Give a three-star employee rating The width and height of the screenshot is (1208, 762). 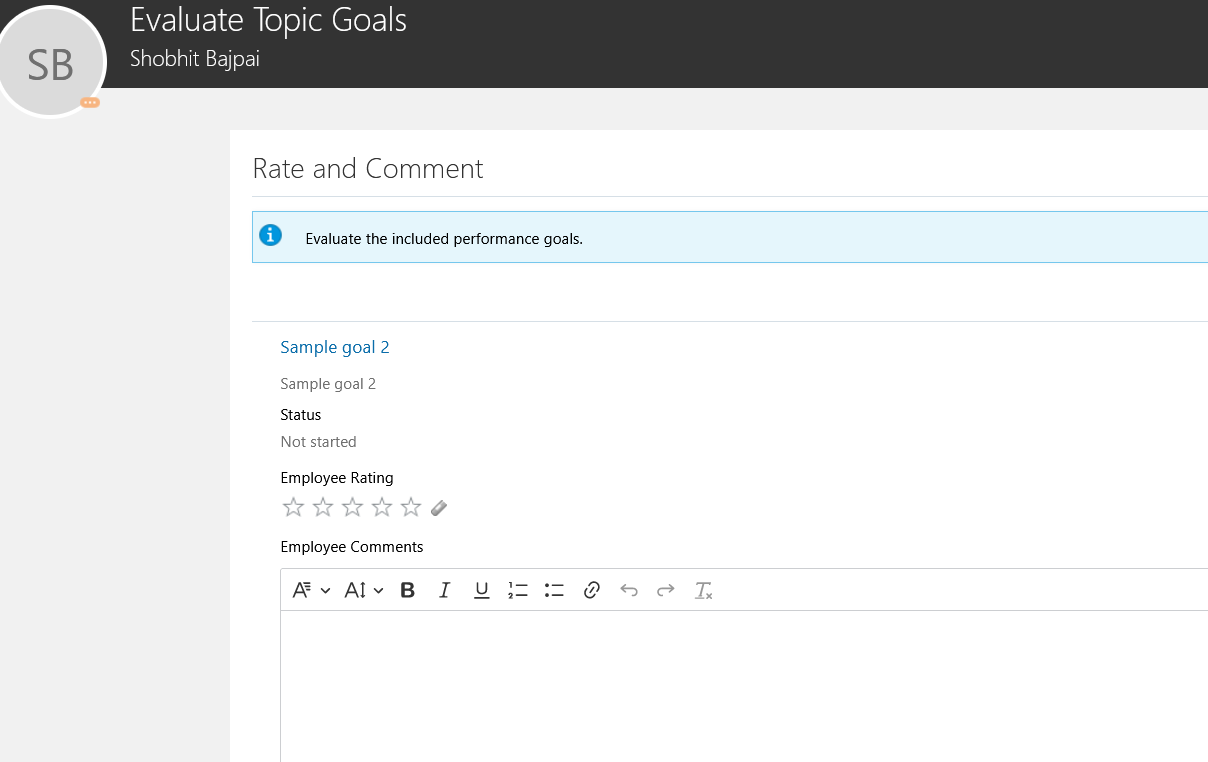point(352,507)
